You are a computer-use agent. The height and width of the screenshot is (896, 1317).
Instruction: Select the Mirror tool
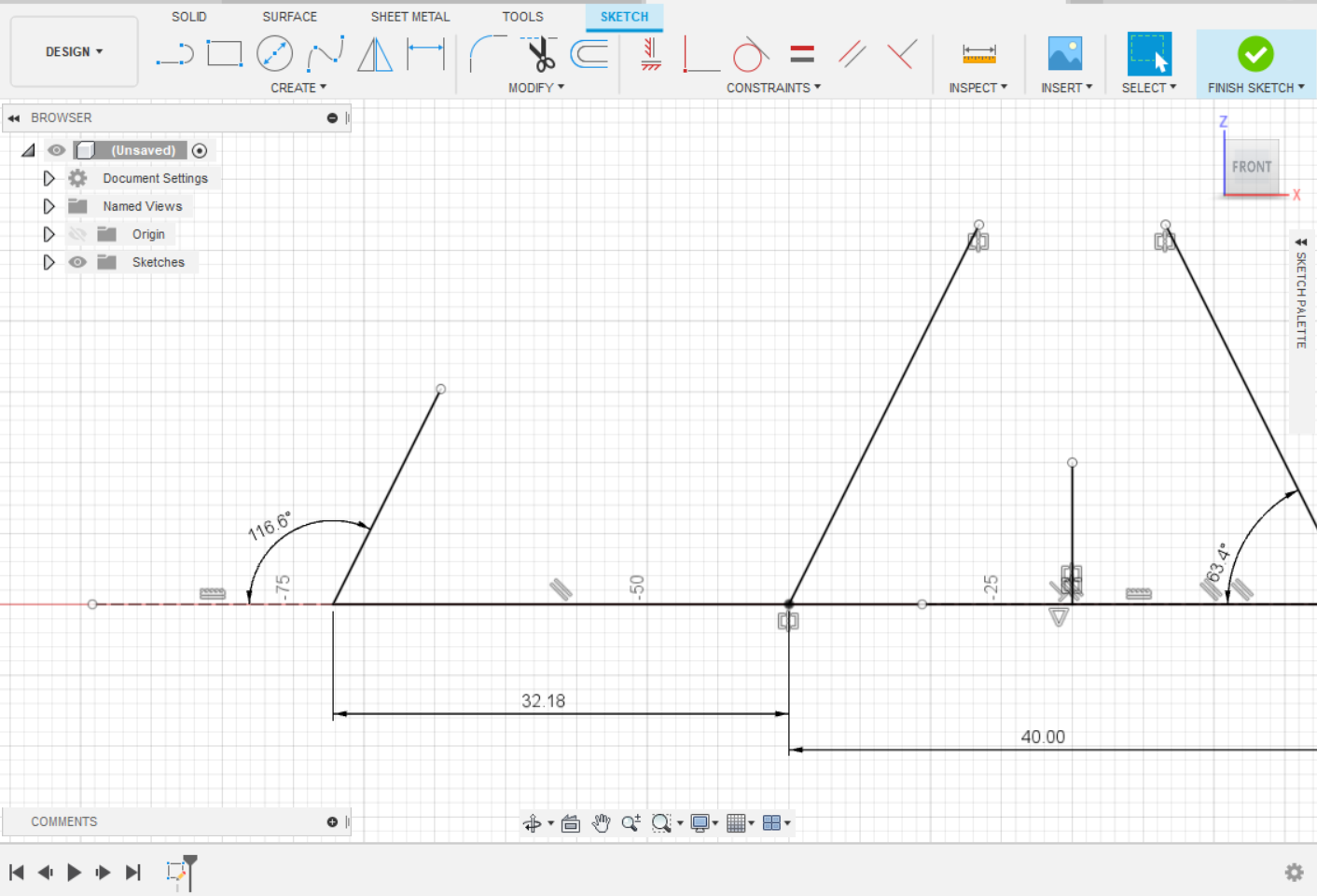pos(375,53)
